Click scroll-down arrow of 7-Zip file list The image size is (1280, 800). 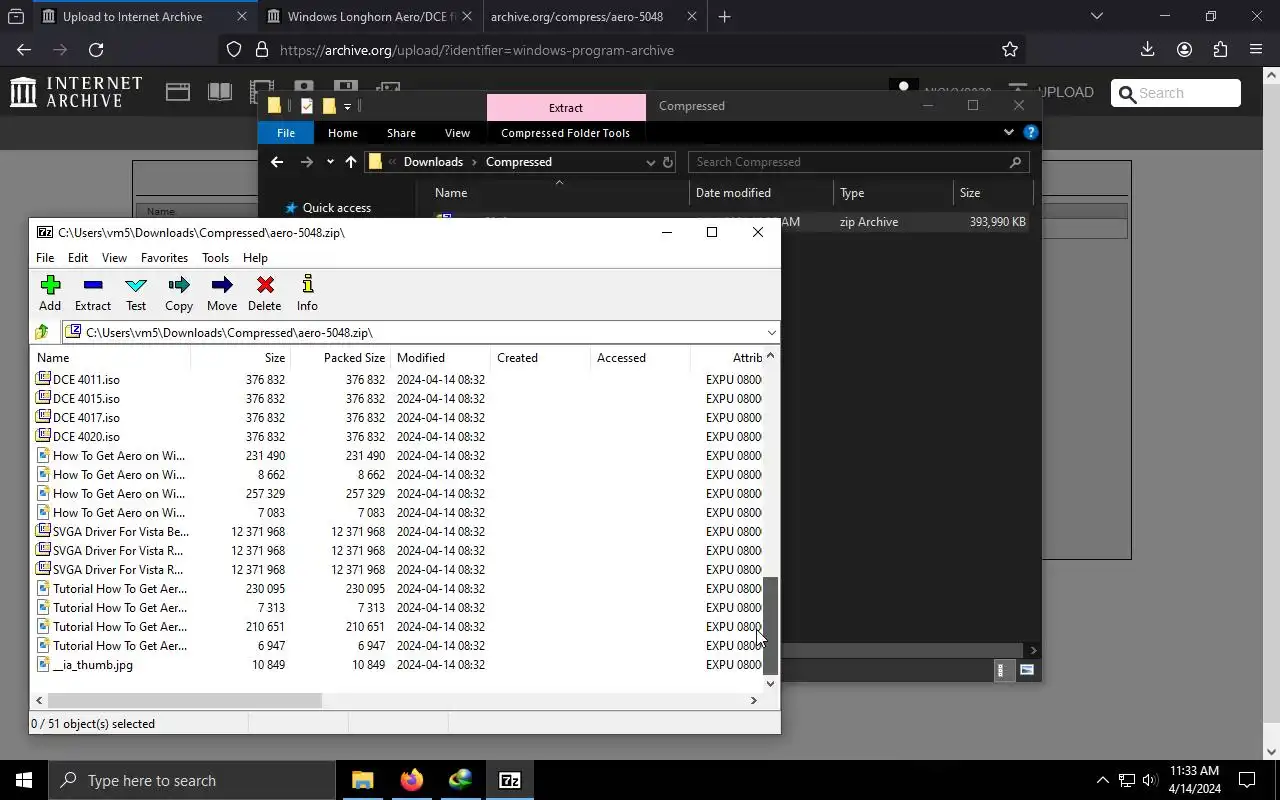pyautogui.click(x=770, y=683)
